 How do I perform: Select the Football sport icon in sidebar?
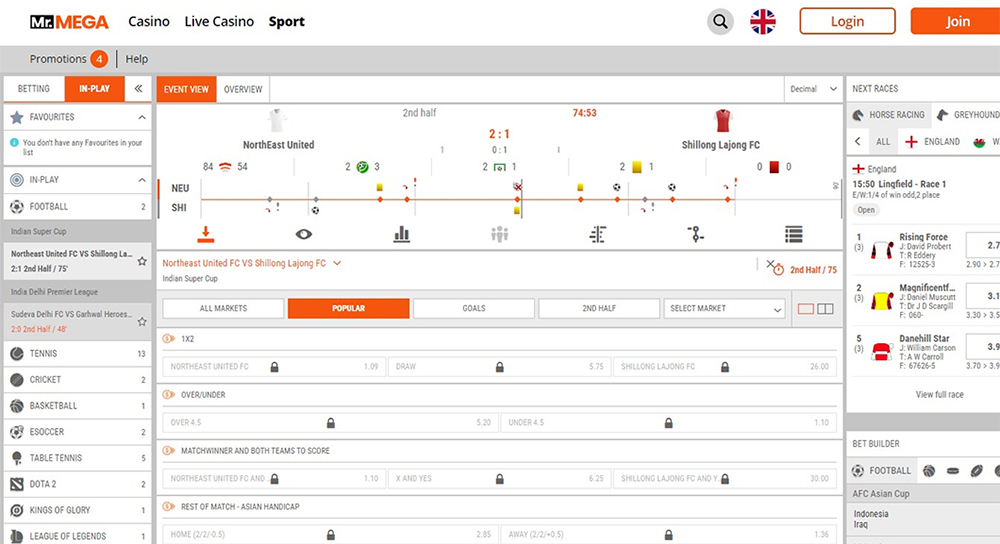tap(17, 207)
